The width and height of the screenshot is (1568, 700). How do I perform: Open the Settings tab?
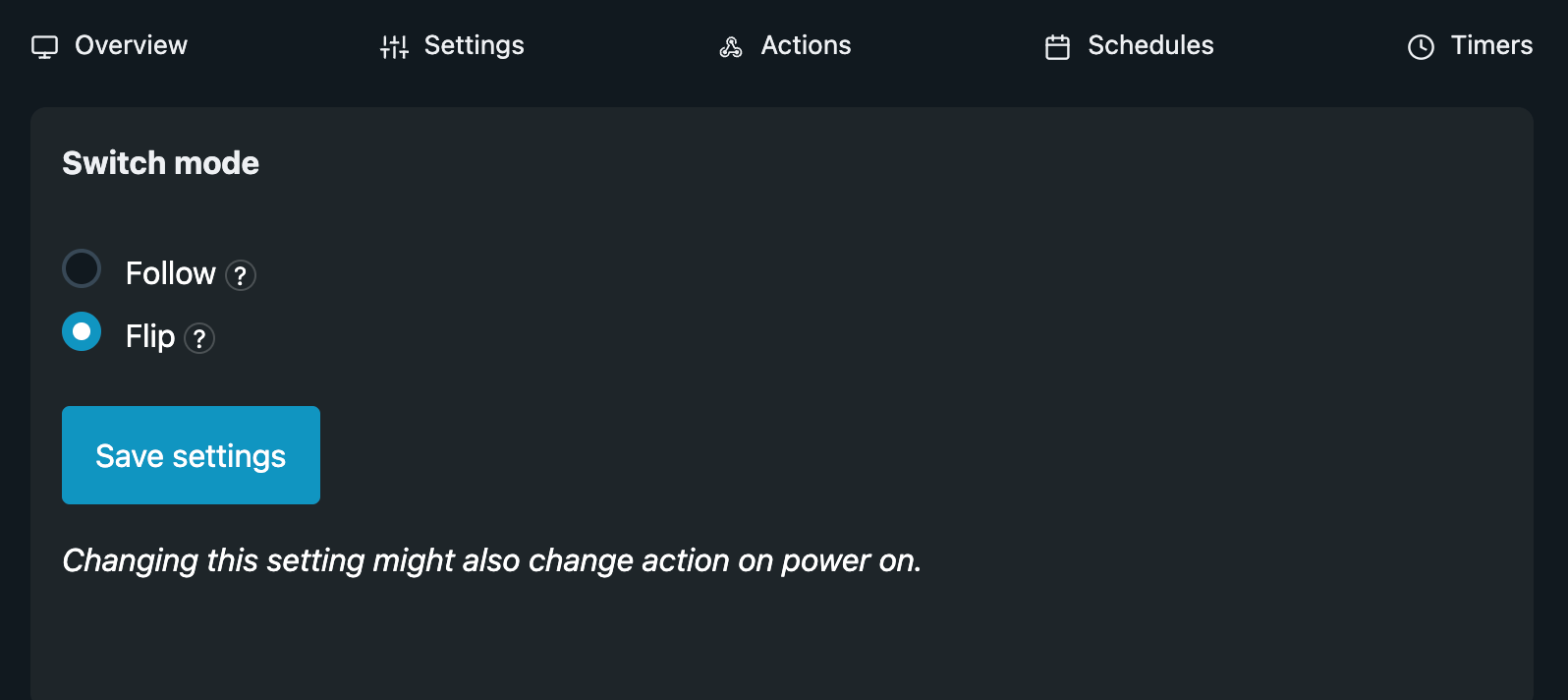(x=452, y=45)
